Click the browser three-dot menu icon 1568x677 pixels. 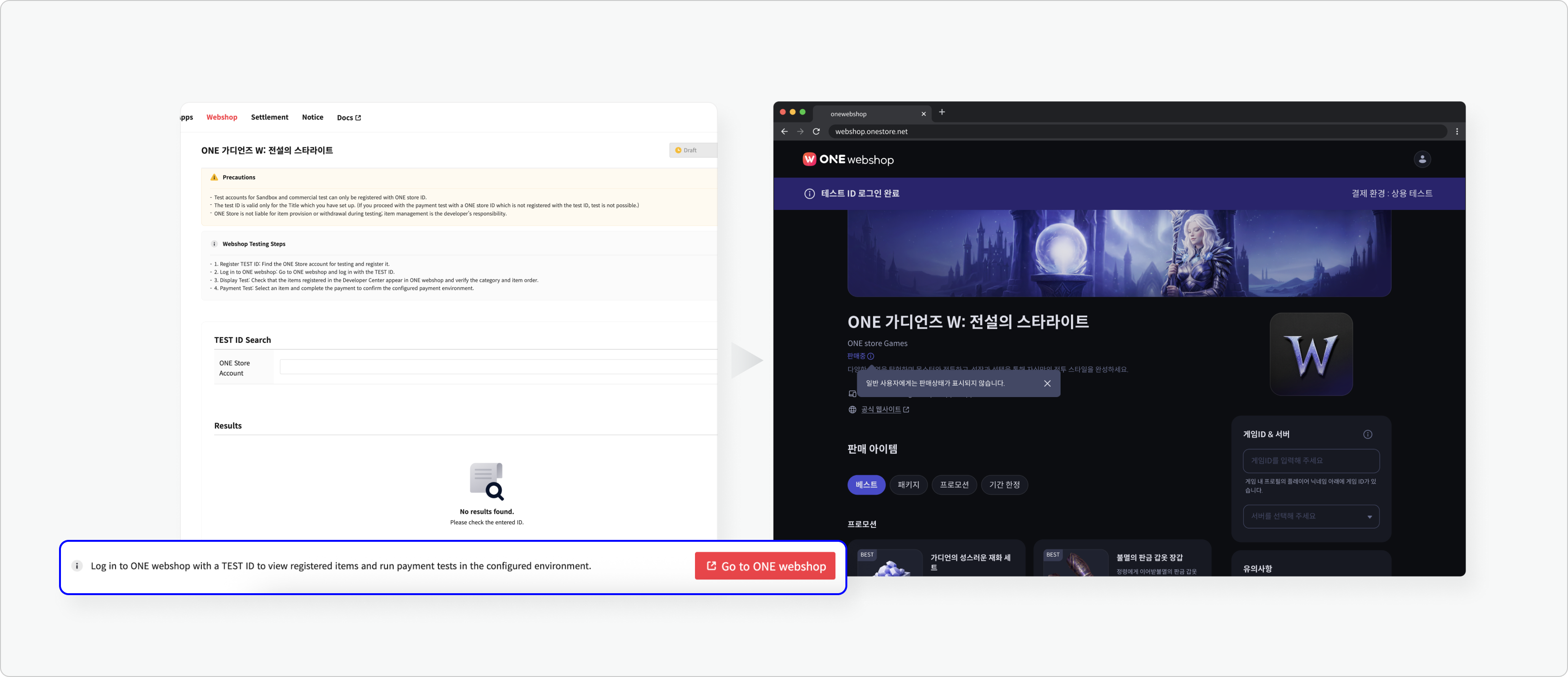[x=1457, y=131]
